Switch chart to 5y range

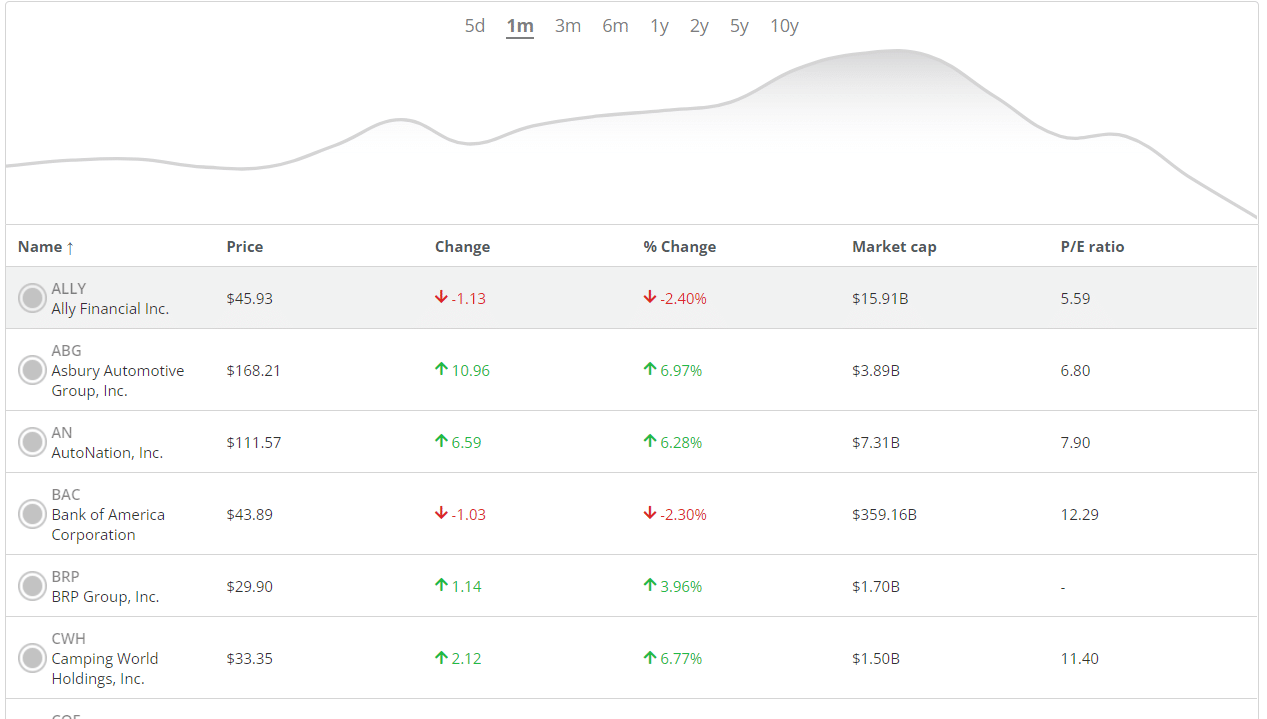(739, 26)
